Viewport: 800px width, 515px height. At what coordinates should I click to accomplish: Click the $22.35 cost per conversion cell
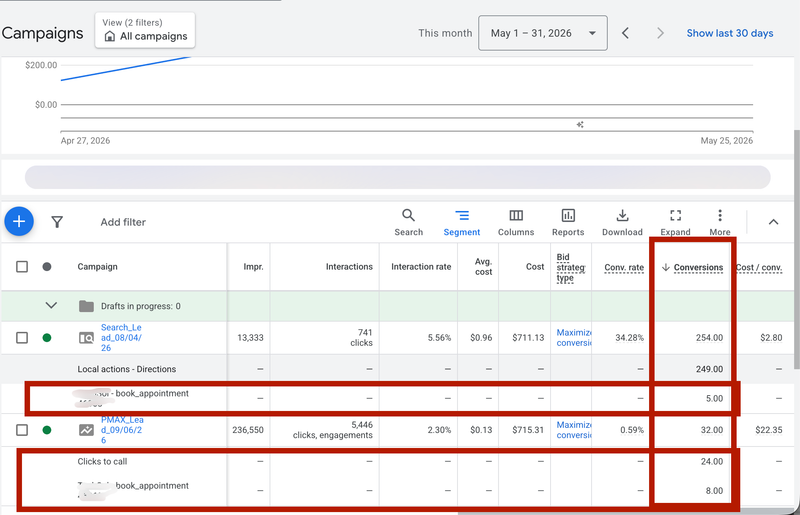pyautogui.click(x=769, y=430)
